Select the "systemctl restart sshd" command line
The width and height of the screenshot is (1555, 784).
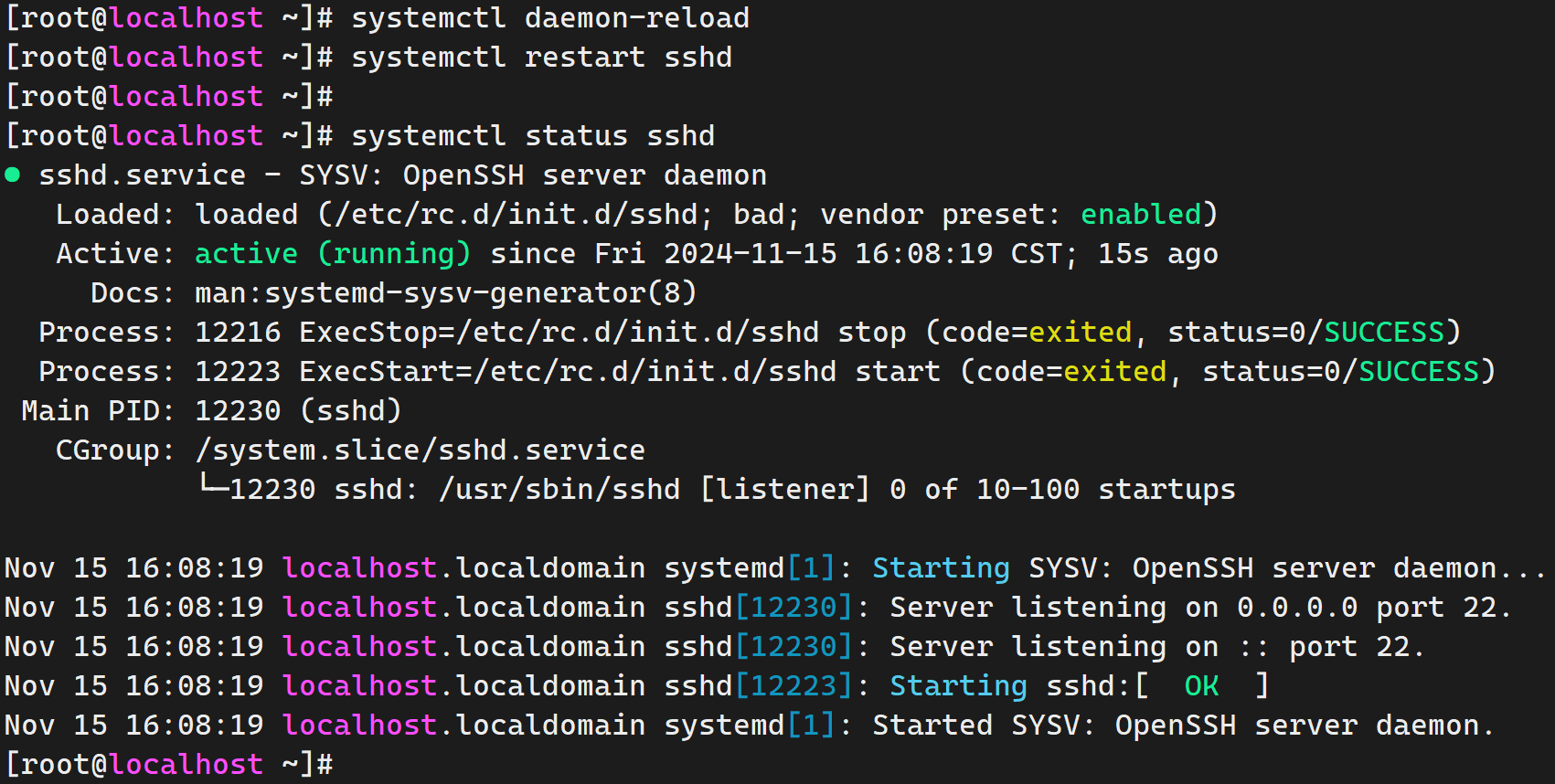click(x=541, y=58)
